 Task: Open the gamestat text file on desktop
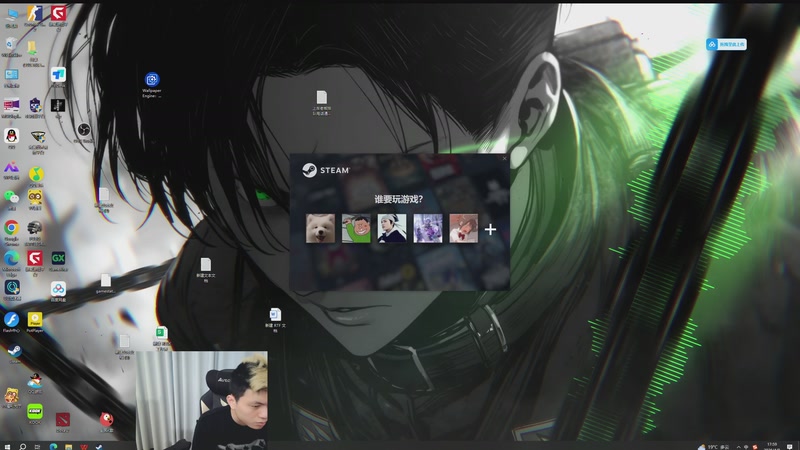click(106, 284)
